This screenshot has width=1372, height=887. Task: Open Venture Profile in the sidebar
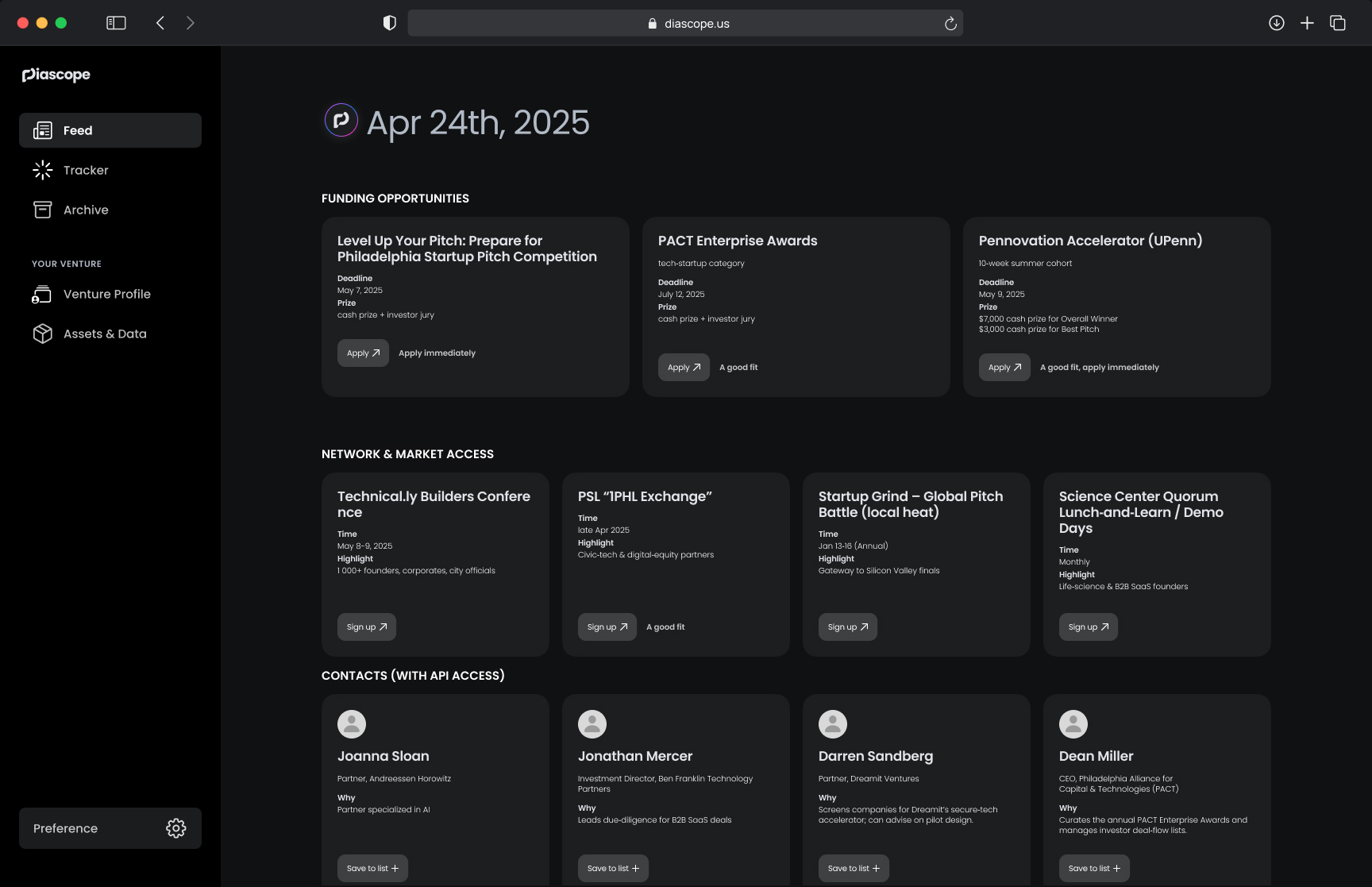[x=110, y=294]
